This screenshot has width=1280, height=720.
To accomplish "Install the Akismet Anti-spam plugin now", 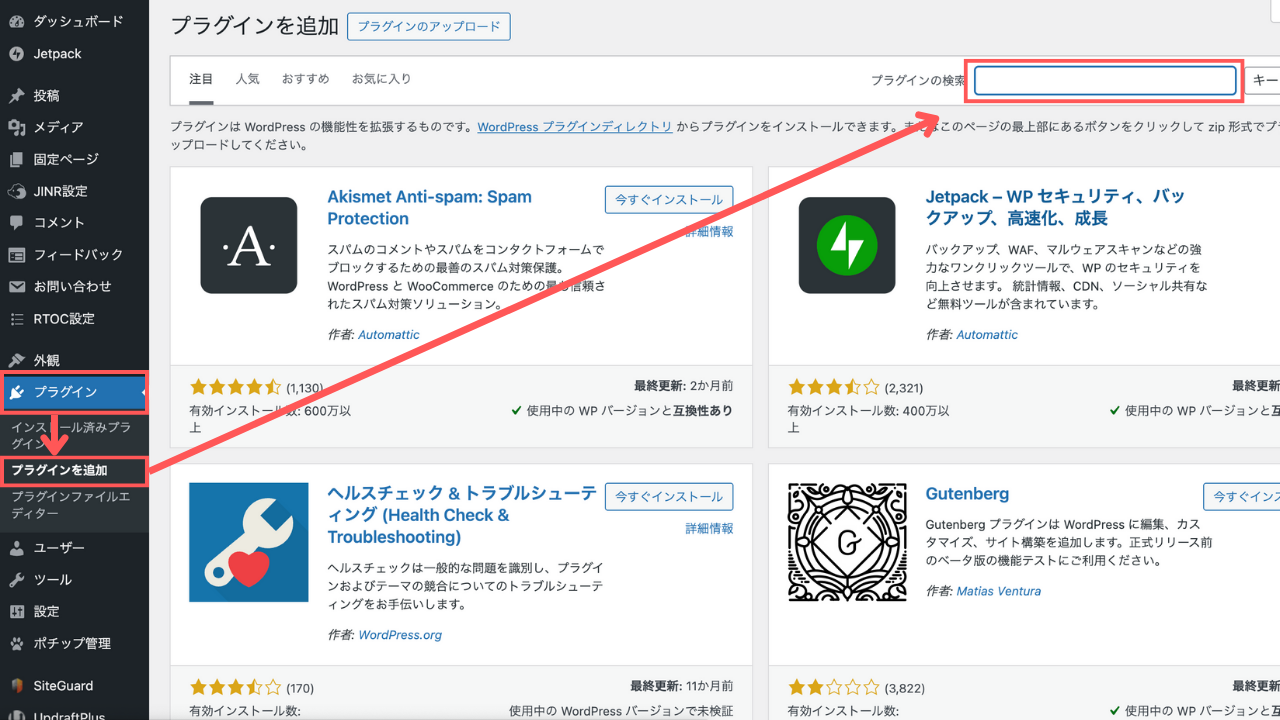I will point(669,200).
